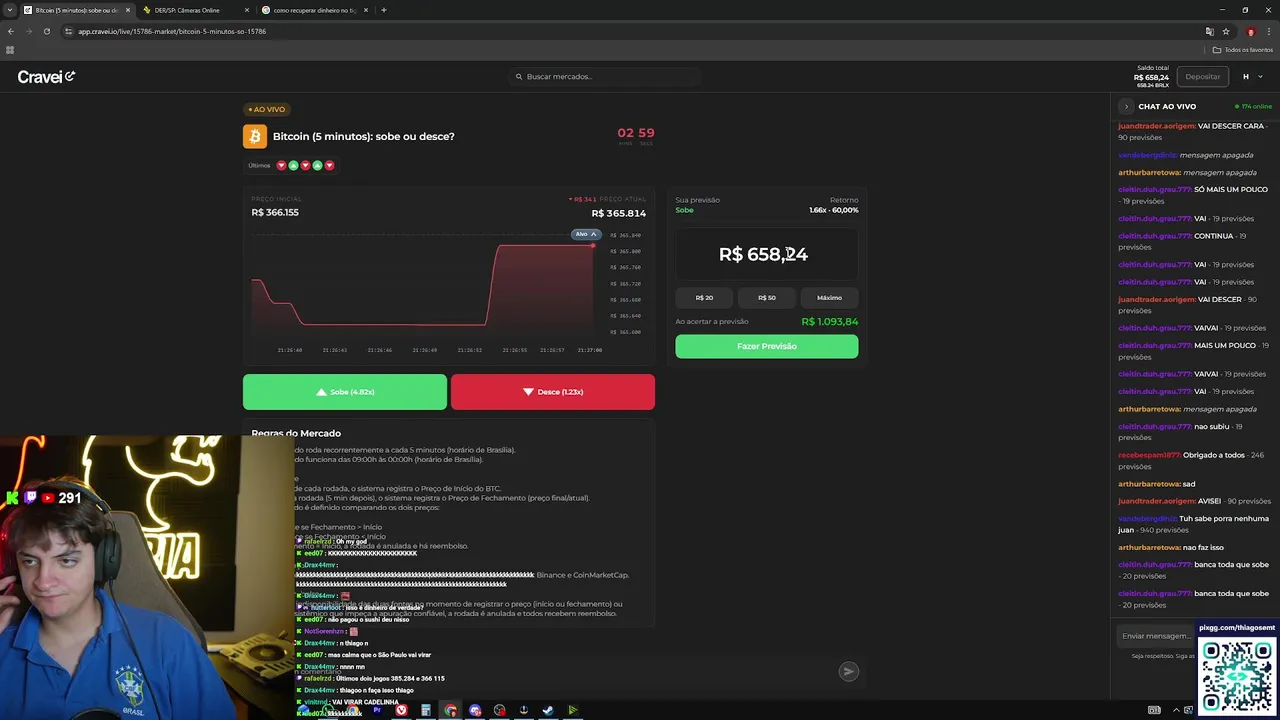Choose Desce (1.23x) prediction
This screenshot has height=720, width=1280.
[553, 392]
